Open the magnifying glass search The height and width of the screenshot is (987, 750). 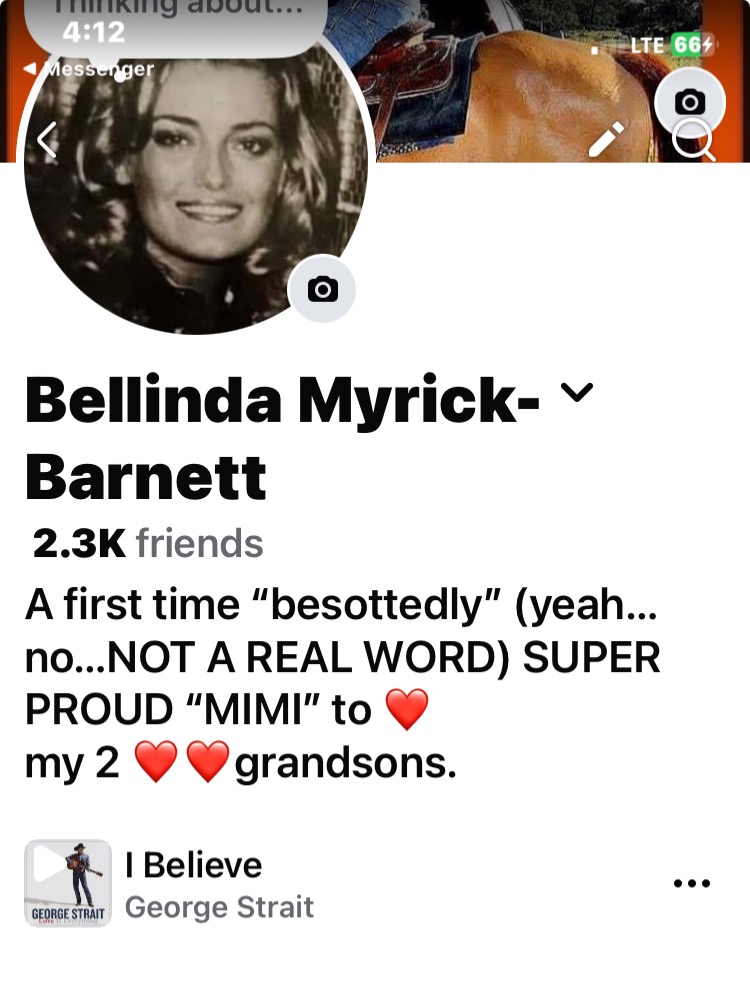point(693,141)
